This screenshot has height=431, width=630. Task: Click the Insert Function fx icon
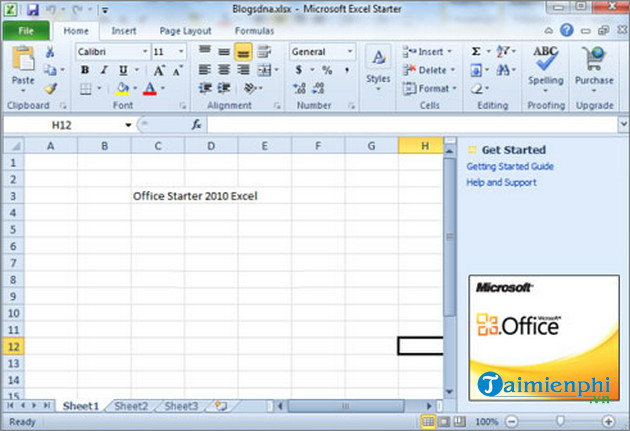coord(196,125)
